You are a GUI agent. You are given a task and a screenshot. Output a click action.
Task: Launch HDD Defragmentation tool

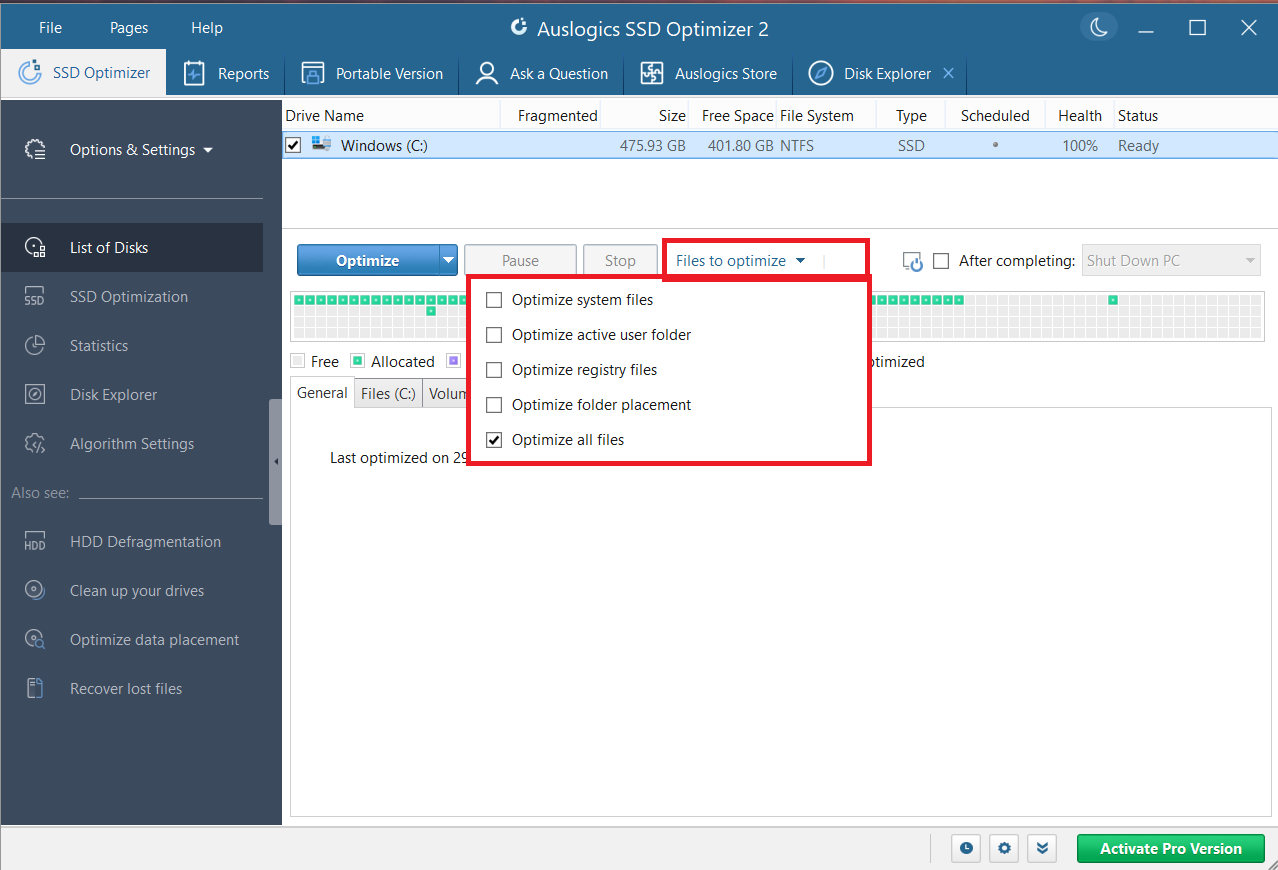tap(145, 541)
